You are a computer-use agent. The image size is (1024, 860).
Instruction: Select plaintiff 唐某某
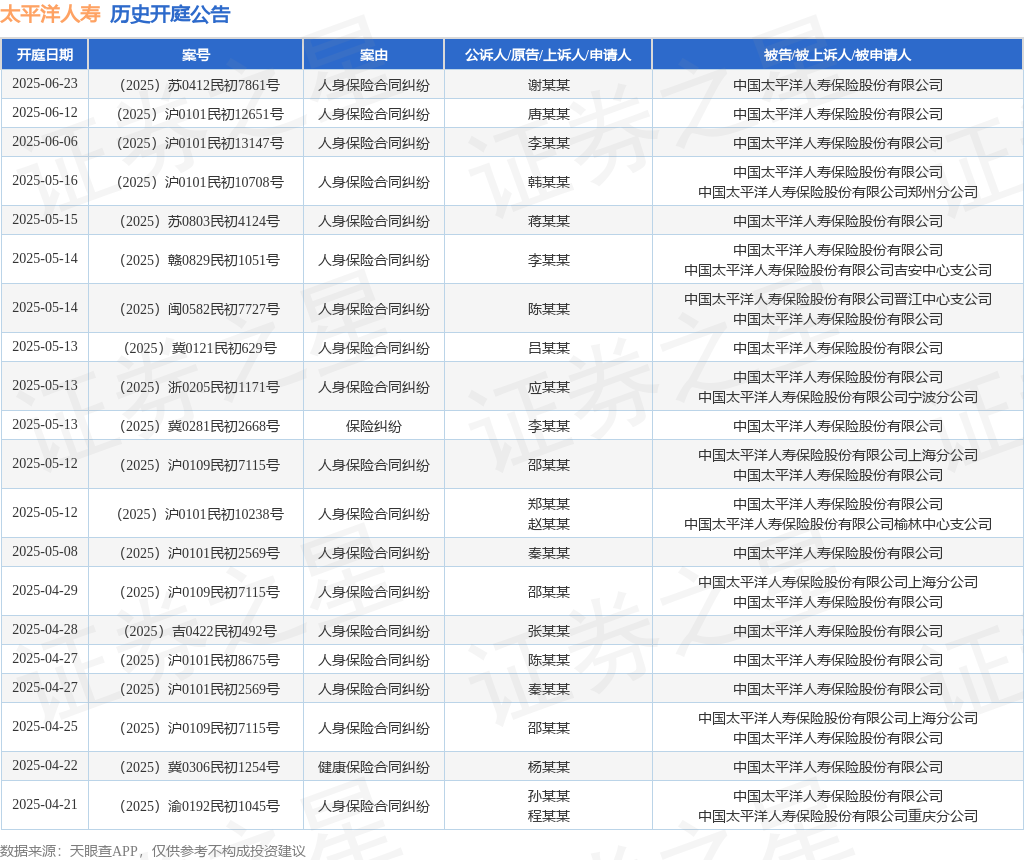(x=549, y=114)
